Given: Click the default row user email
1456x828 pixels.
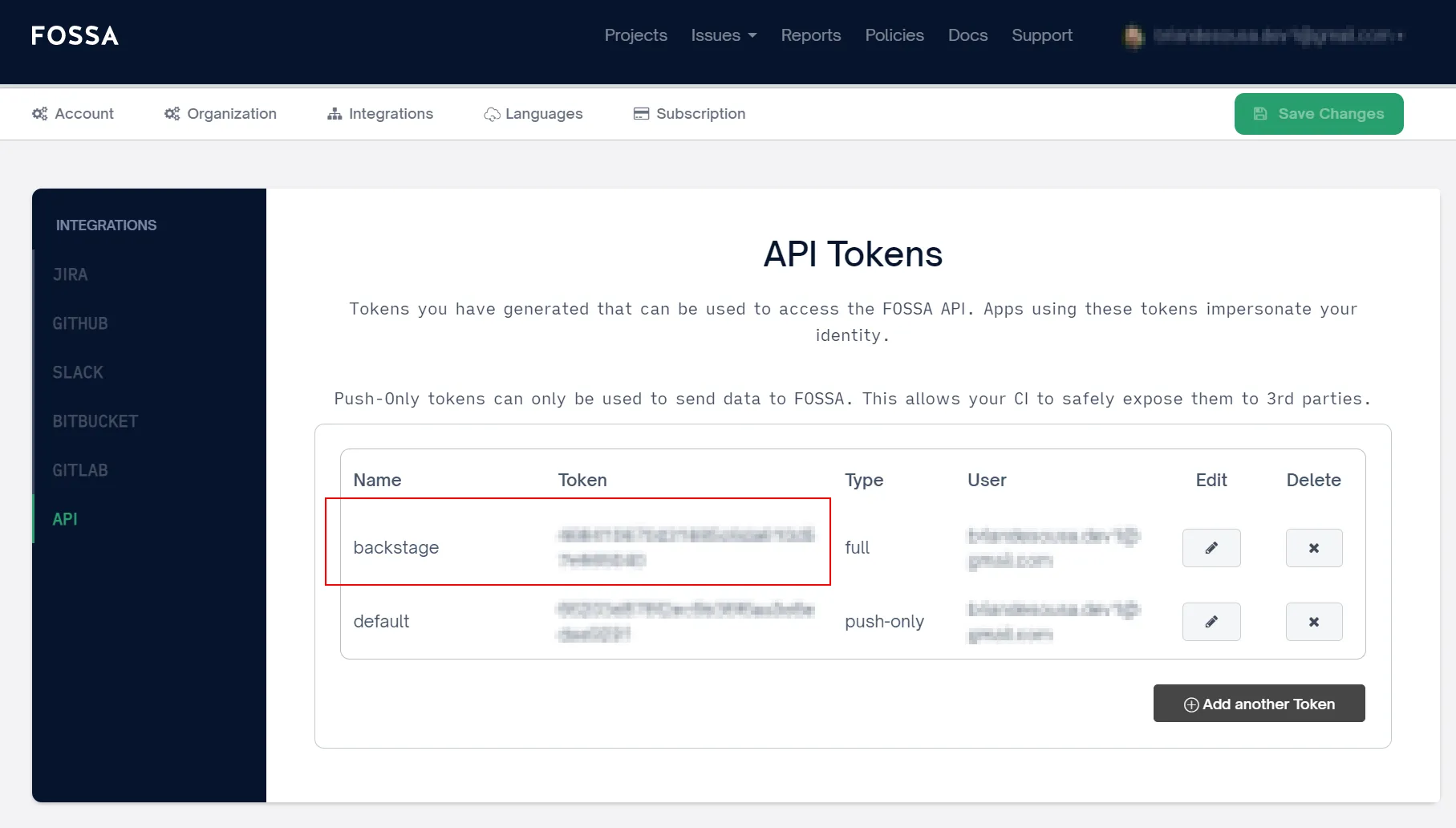Looking at the screenshot, I should [x=1053, y=622].
